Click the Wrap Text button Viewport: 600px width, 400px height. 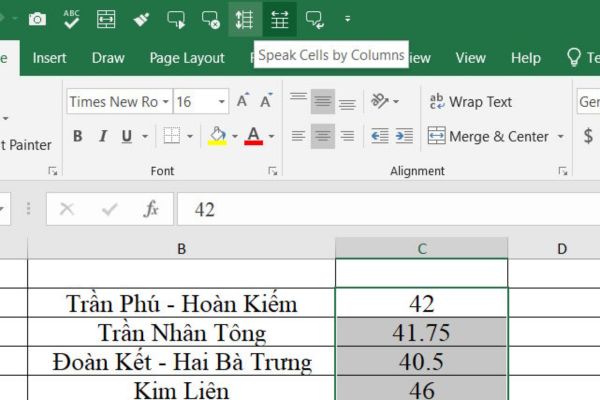(470, 102)
